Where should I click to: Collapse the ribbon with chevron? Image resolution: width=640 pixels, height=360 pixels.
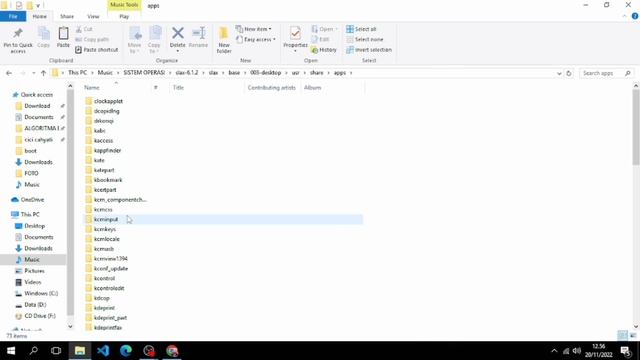(624, 16)
